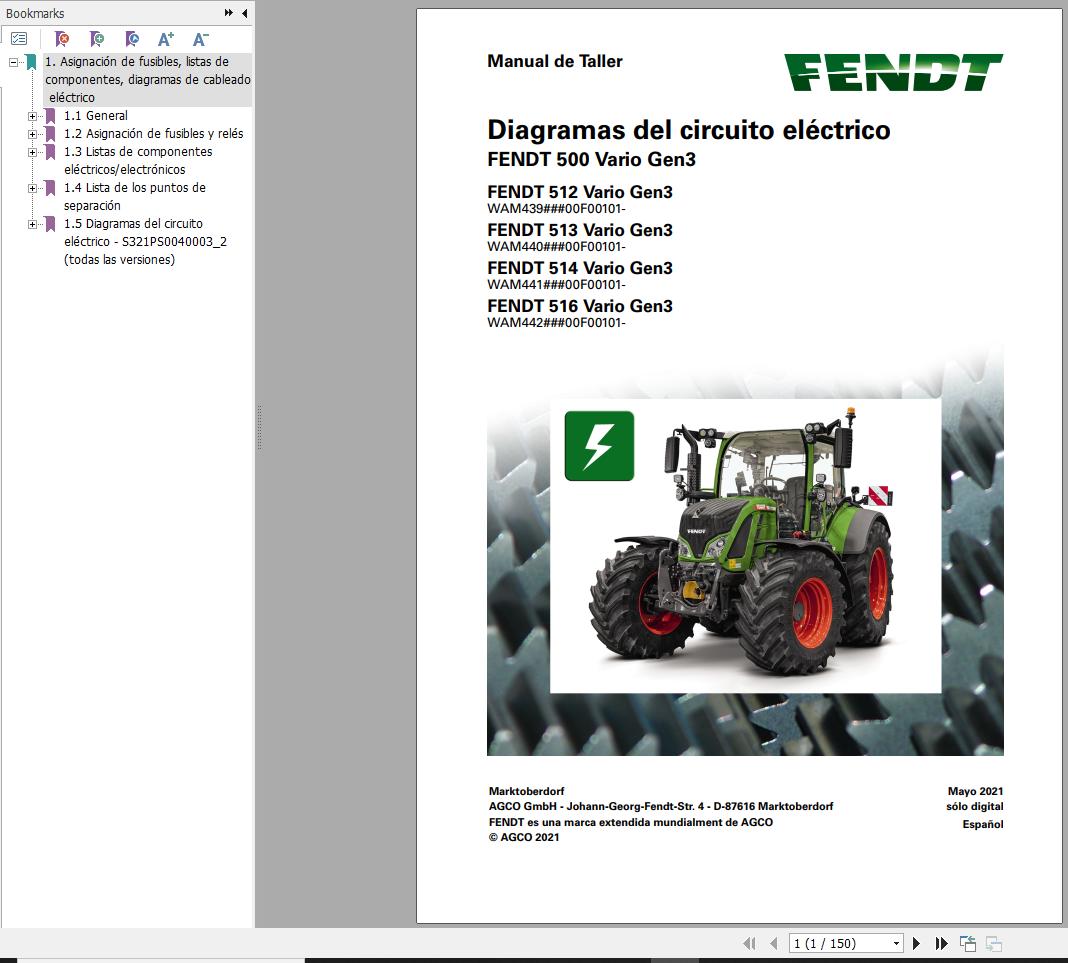
Task: Click the tractor image on the cover
Action: (x=742, y=543)
